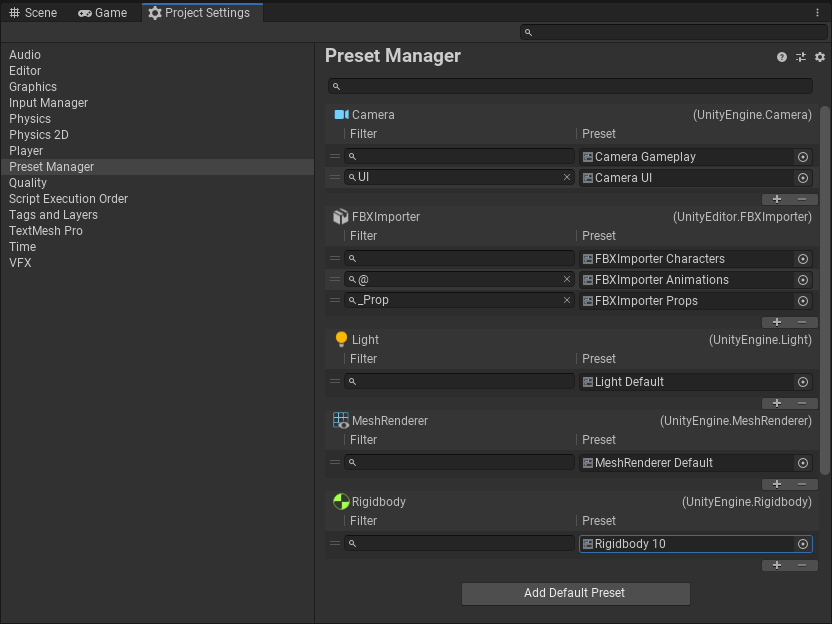Focus the Preset Manager search field
The image size is (832, 624).
click(x=570, y=86)
